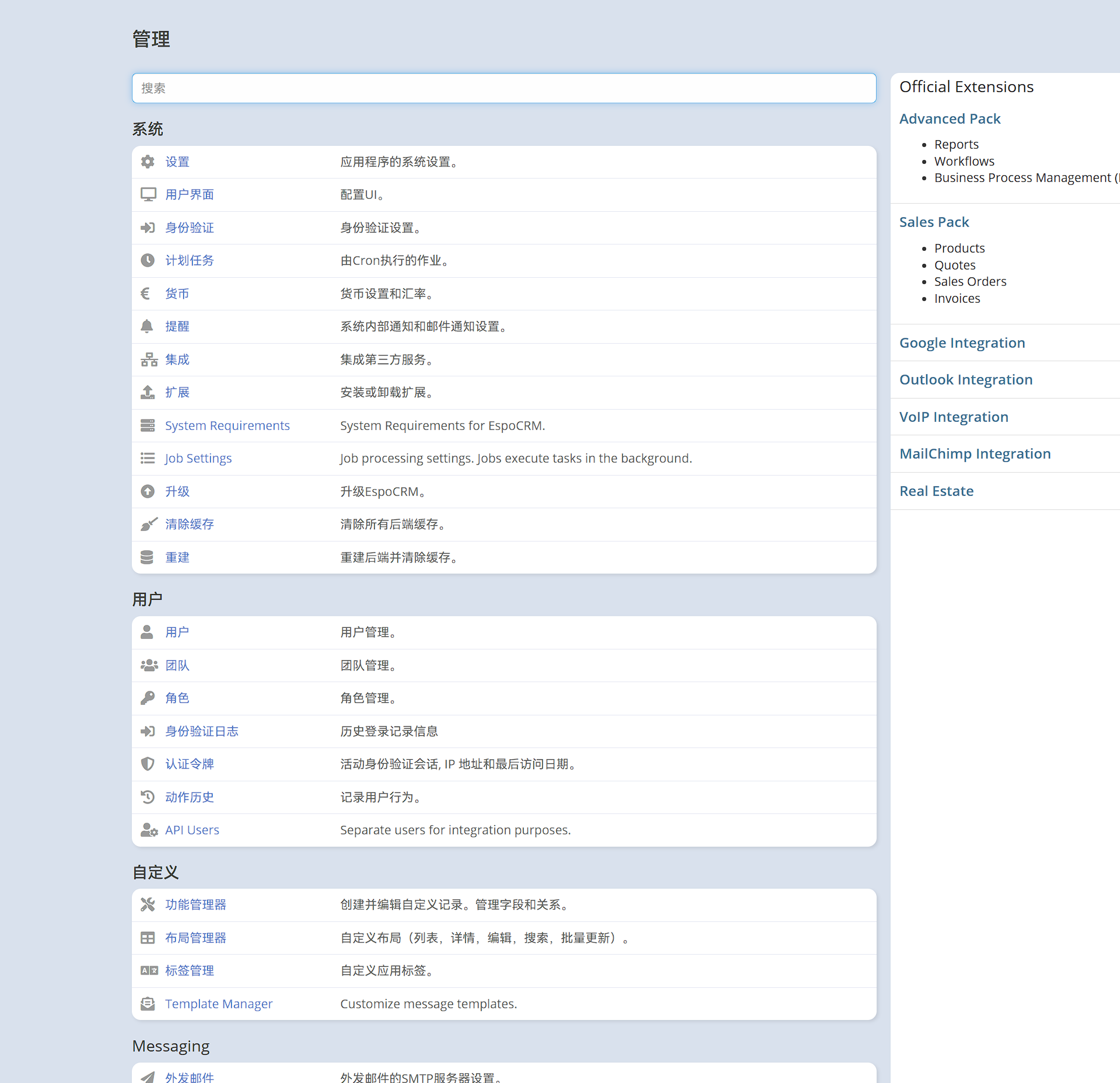1120x1083 pixels.
Task: Click the table icon beside 布局管理器
Action: point(148,938)
